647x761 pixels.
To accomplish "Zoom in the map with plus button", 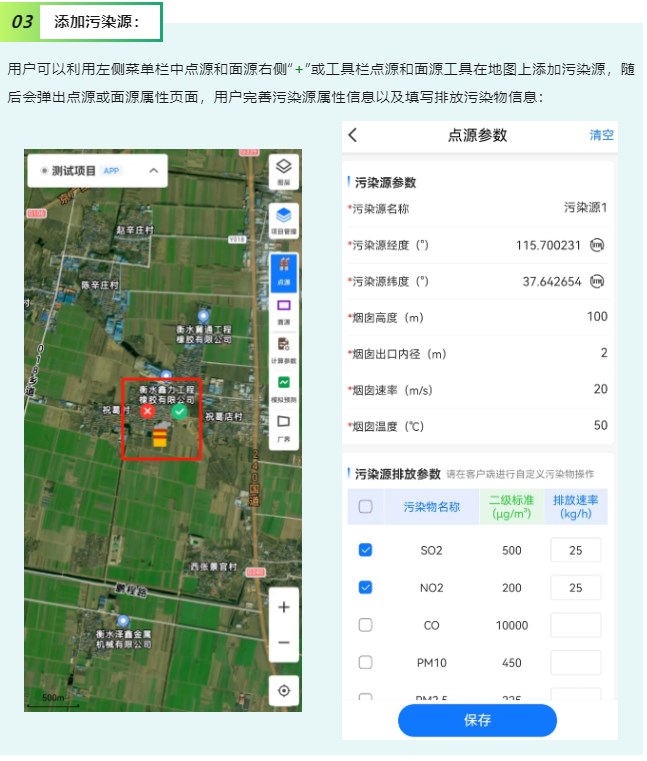I will coord(284,607).
